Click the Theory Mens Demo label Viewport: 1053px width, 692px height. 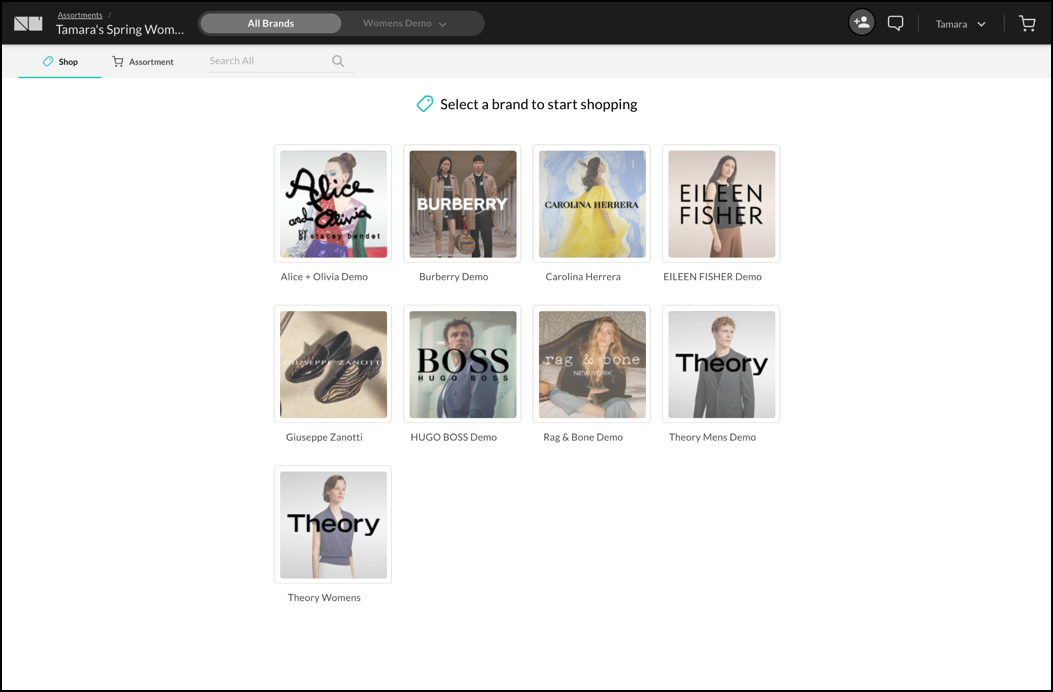(x=713, y=437)
